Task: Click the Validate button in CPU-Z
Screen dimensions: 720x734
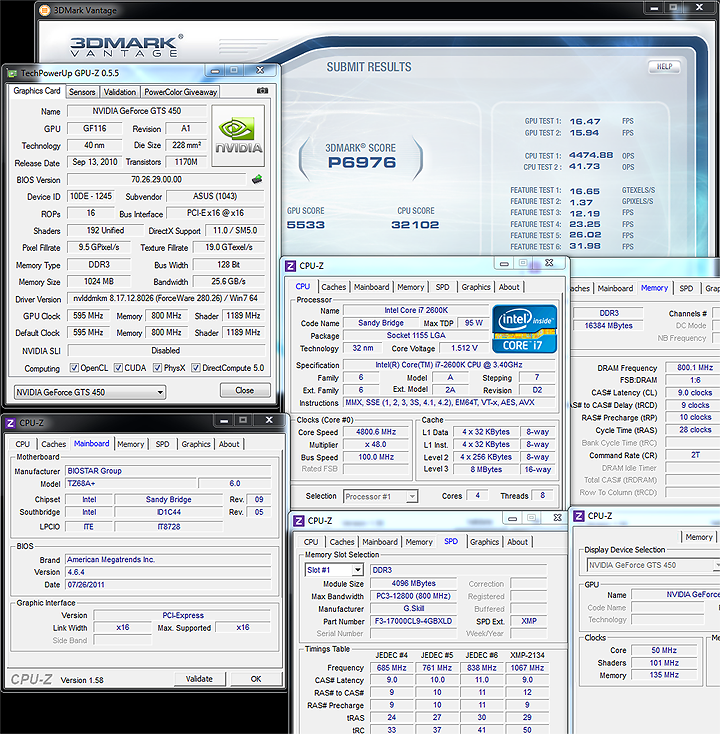Action: [199, 679]
